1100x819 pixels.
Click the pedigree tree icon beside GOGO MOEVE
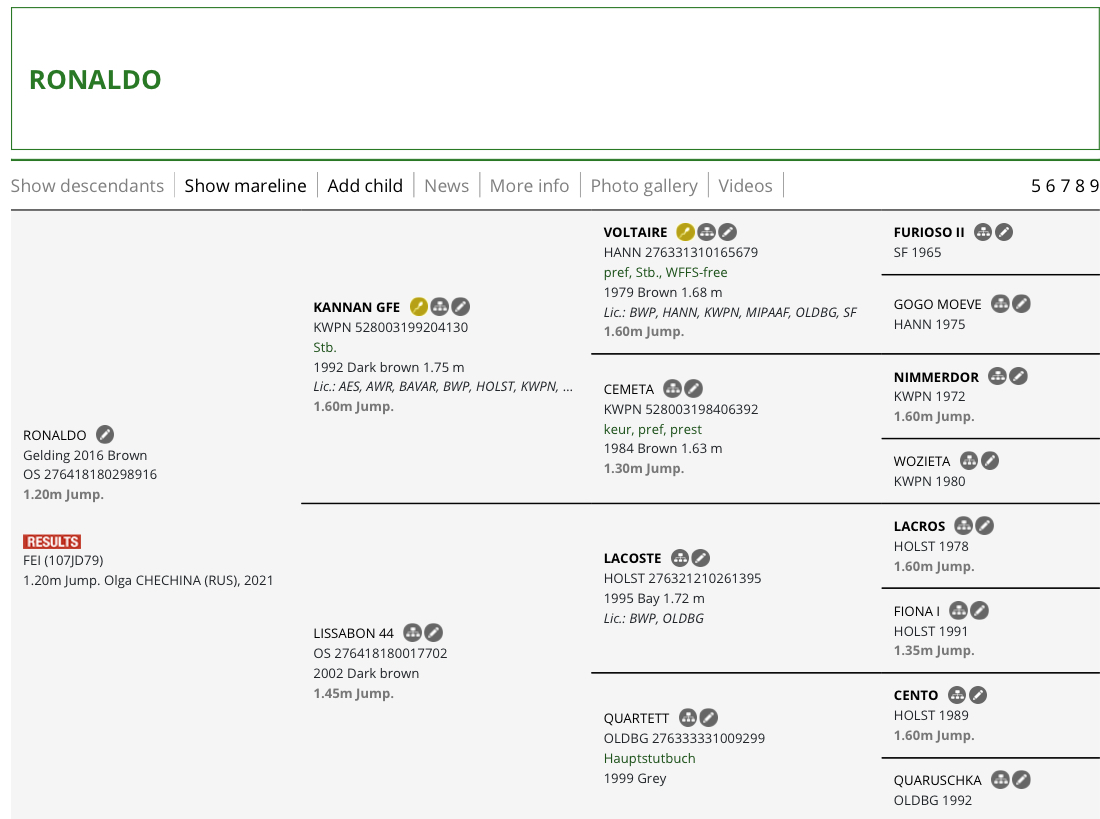(x=1000, y=304)
